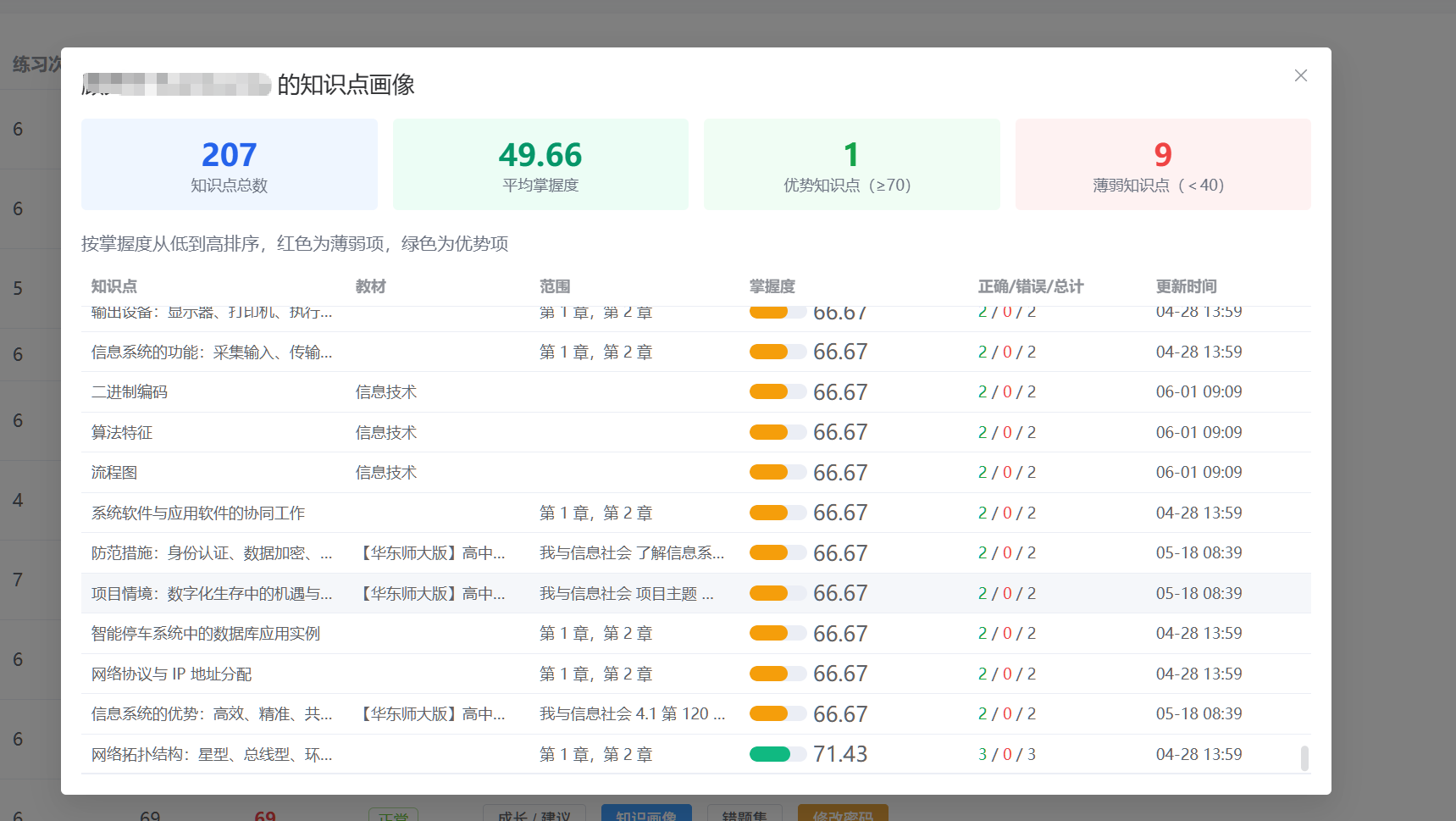Screen dimensions: 1456x821
Task: Click 信息技术 textbook cell in 算法特征 row
Action: [386, 432]
